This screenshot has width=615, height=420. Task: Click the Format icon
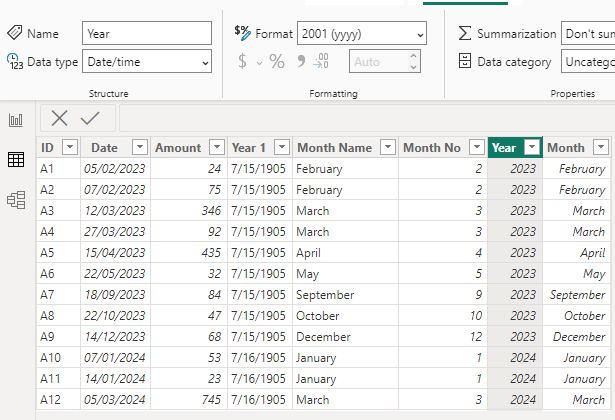(242, 33)
